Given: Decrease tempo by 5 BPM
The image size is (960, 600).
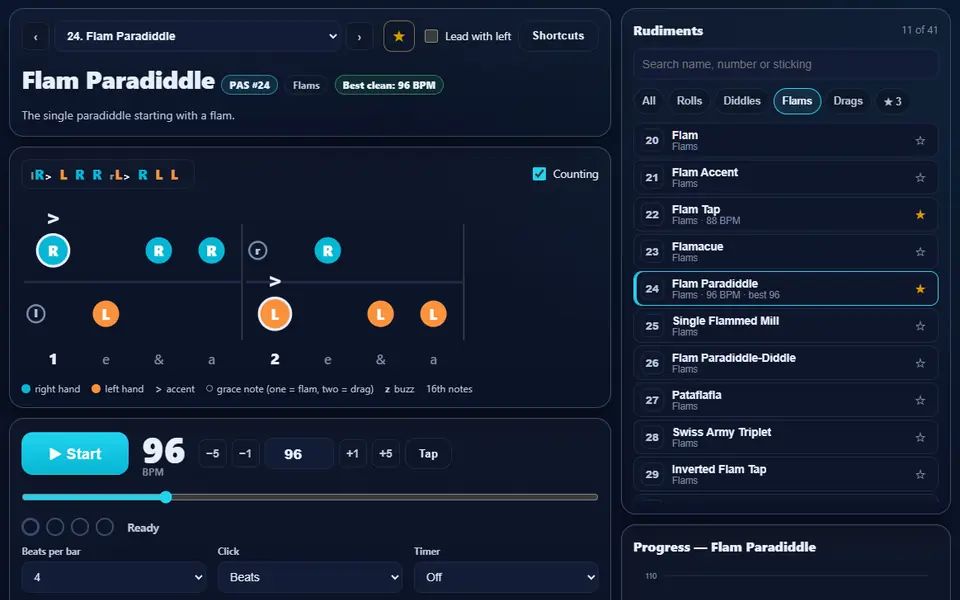Looking at the screenshot, I should click(212, 454).
